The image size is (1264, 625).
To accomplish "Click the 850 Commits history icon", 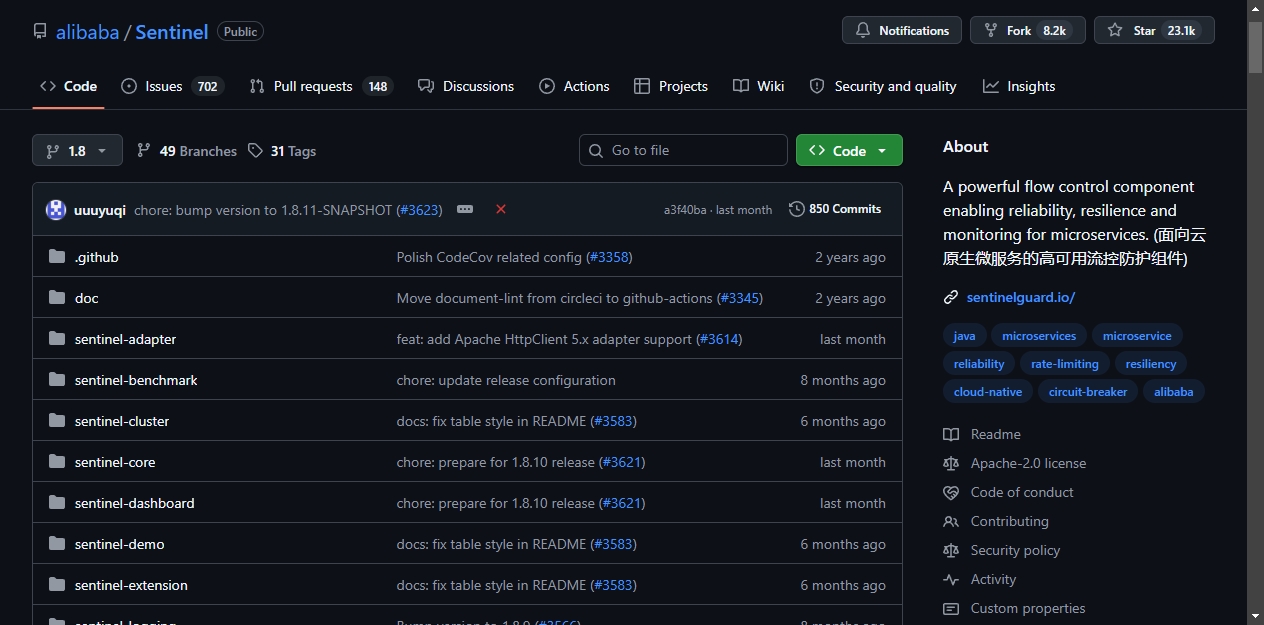I will pyautogui.click(x=797, y=209).
